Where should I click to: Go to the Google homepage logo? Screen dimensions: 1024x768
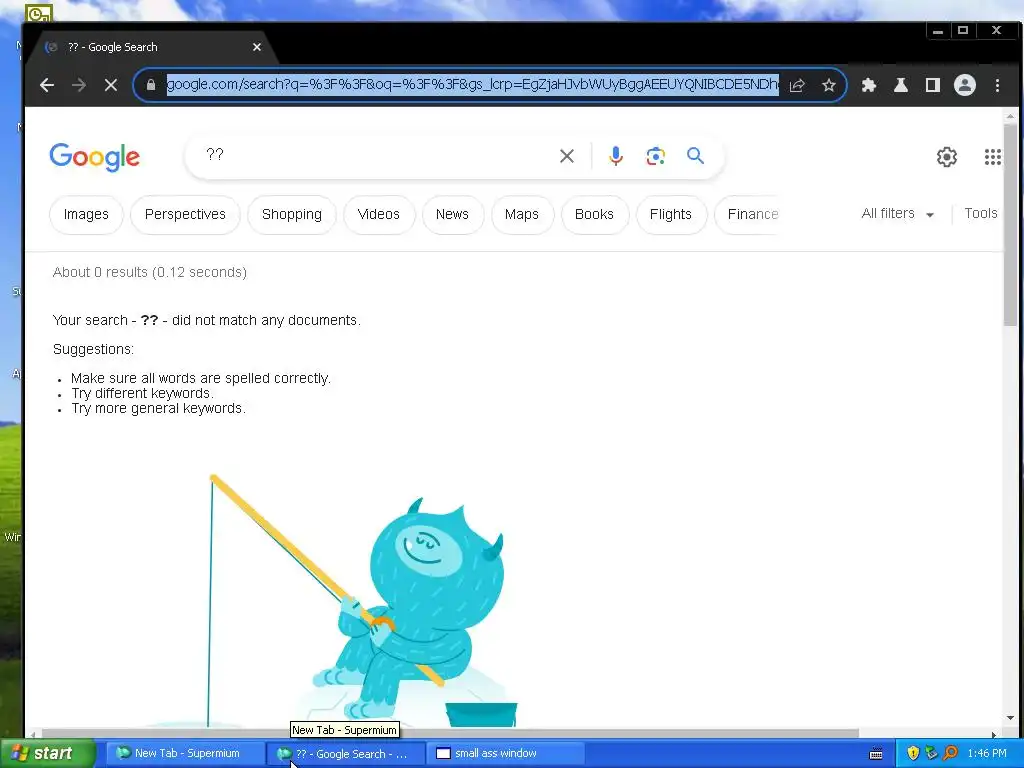[x=95, y=157]
